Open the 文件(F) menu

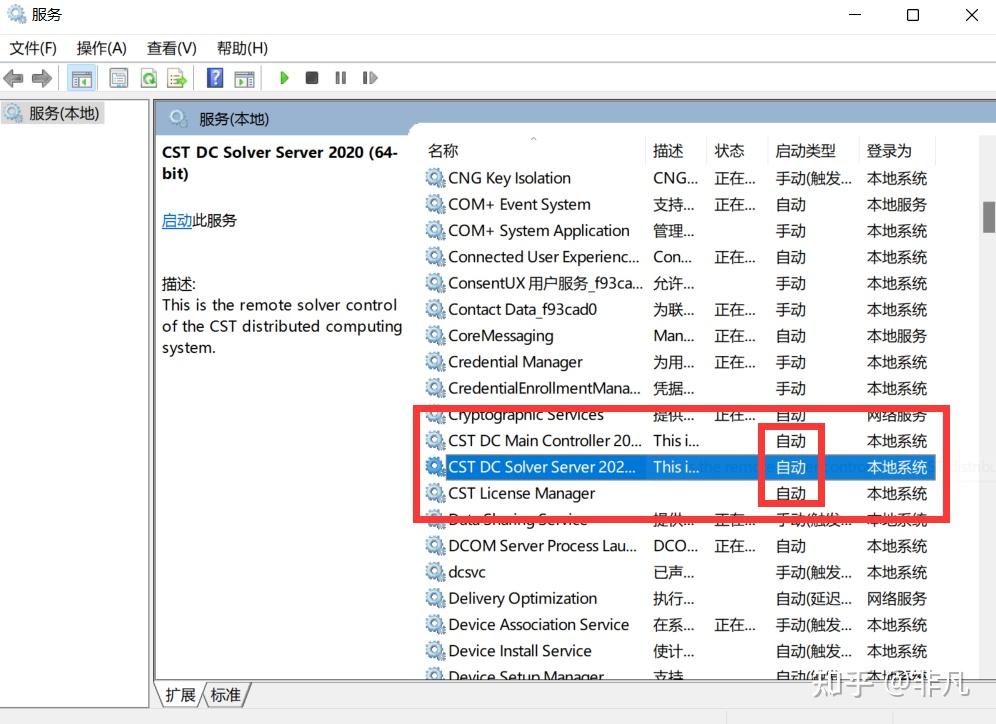pyautogui.click(x=33, y=47)
